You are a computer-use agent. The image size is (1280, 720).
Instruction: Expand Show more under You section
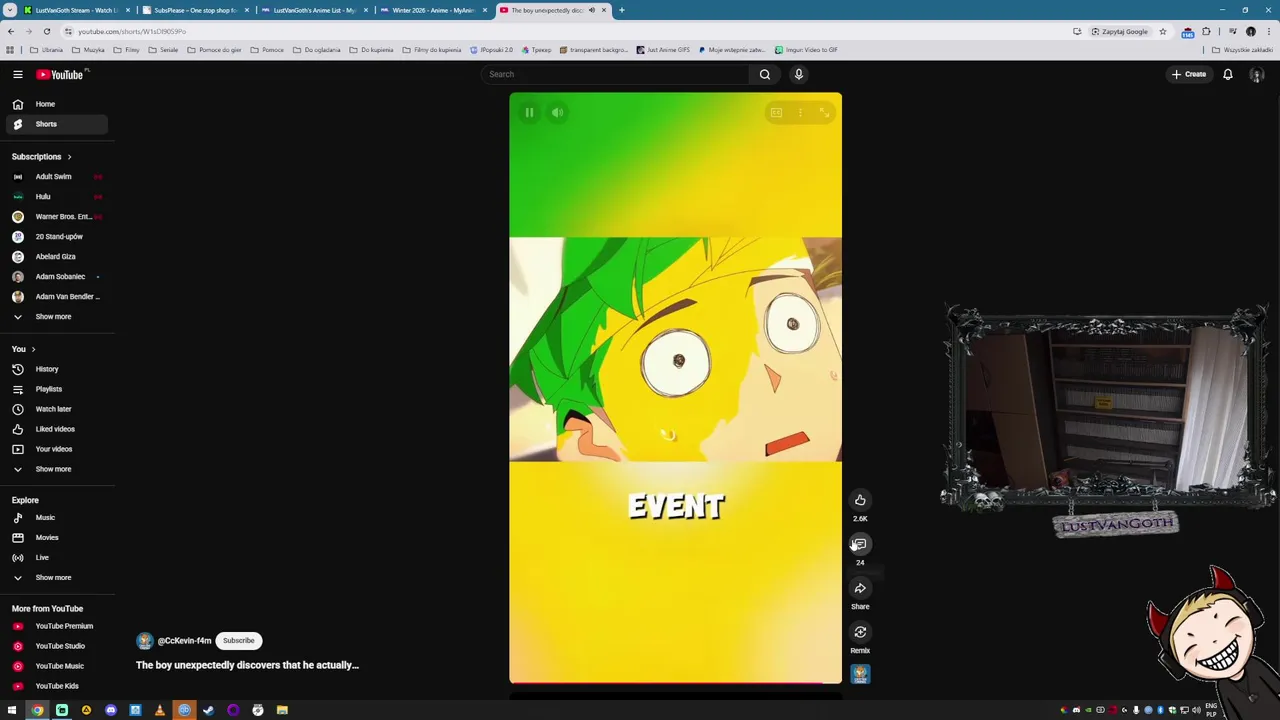tap(55, 469)
